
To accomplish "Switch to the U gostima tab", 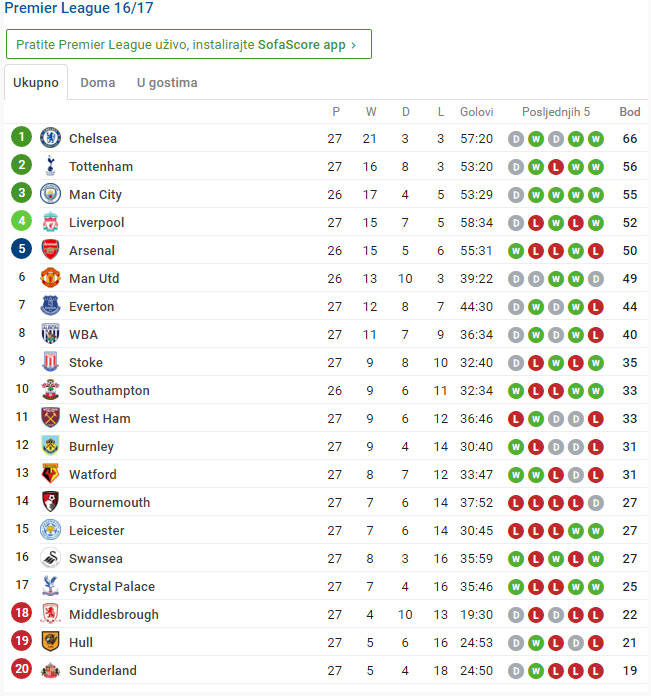I will click(x=167, y=83).
